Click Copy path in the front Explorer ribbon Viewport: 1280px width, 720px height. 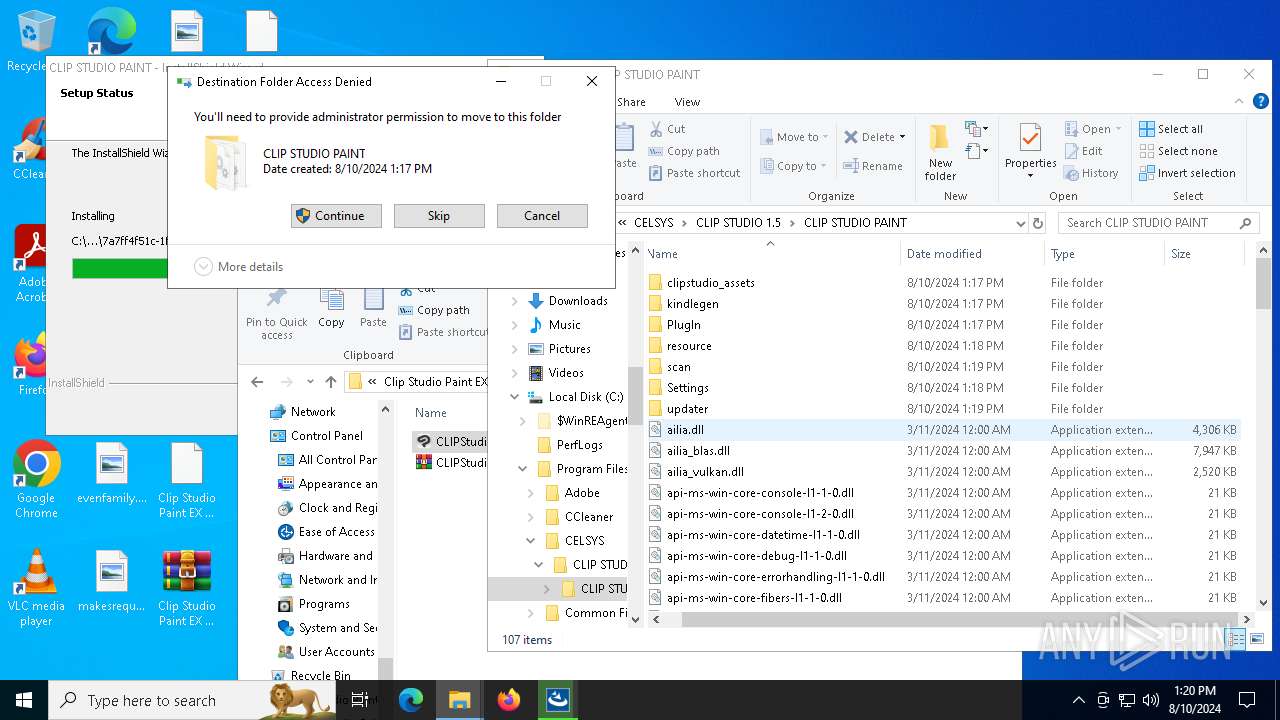684,151
